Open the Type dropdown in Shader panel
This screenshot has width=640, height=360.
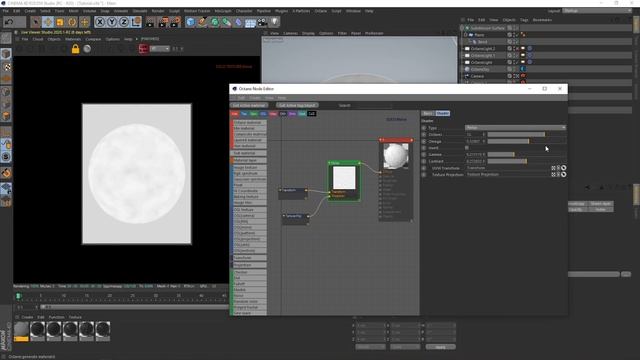[516, 128]
